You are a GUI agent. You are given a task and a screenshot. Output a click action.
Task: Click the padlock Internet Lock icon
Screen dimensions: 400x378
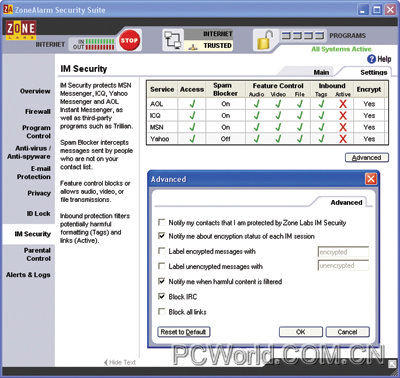pos(265,40)
